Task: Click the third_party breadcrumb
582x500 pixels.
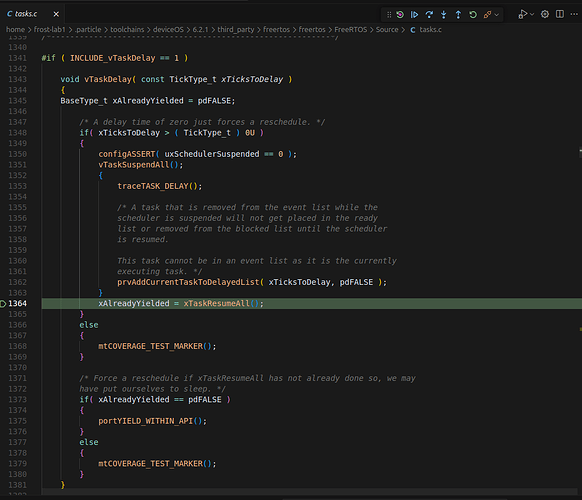Action: pyautogui.click(x=236, y=29)
